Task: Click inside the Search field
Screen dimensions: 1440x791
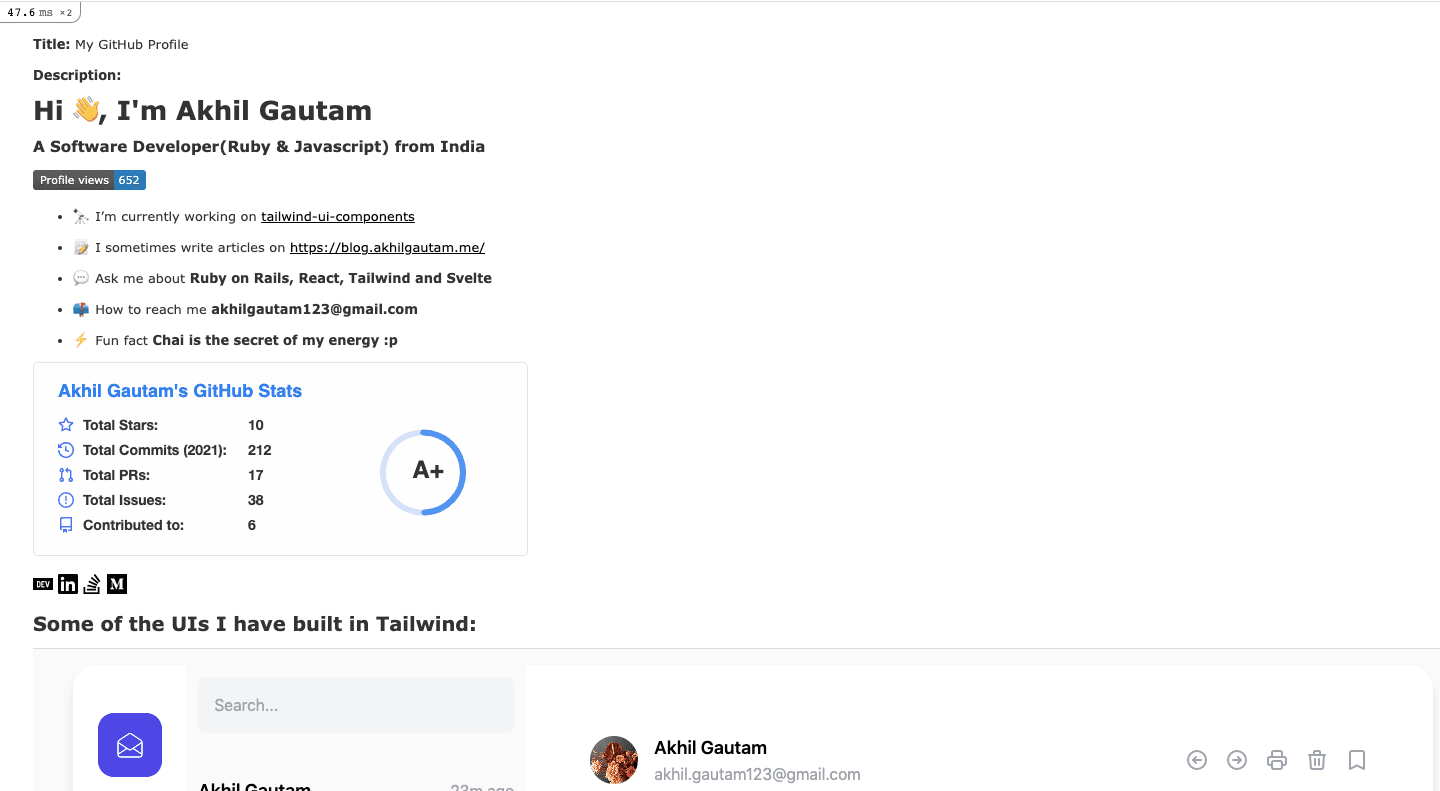Action: 356,705
